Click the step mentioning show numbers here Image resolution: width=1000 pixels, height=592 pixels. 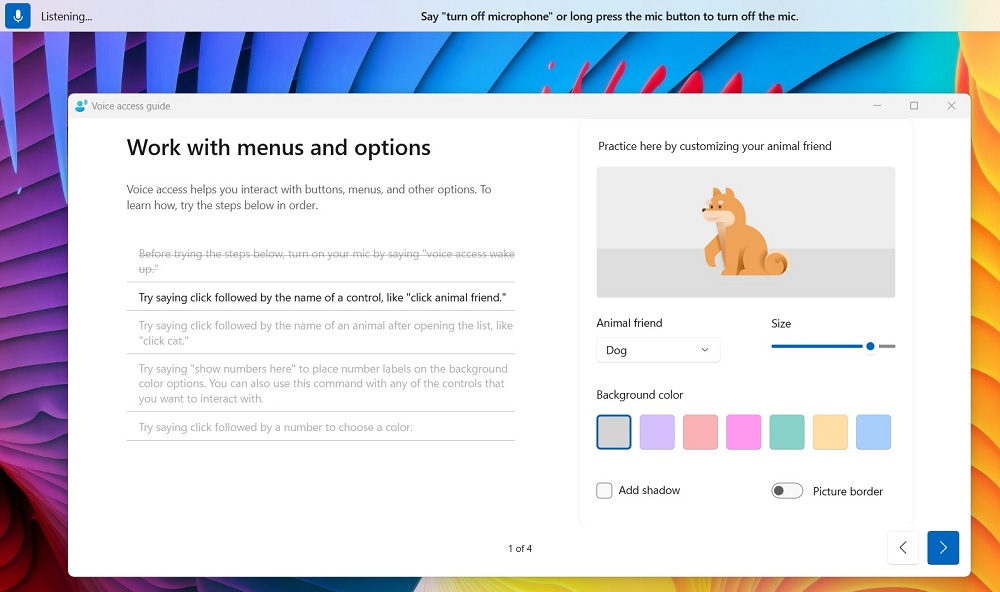tap(320, 383)
